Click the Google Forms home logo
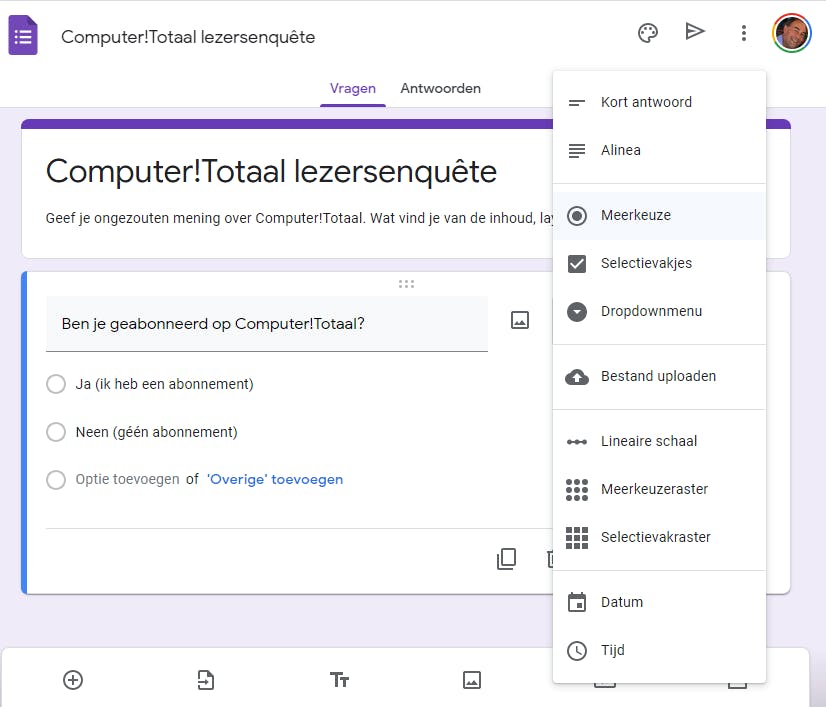This screenshot has height=707, width=826. [23, 37]
